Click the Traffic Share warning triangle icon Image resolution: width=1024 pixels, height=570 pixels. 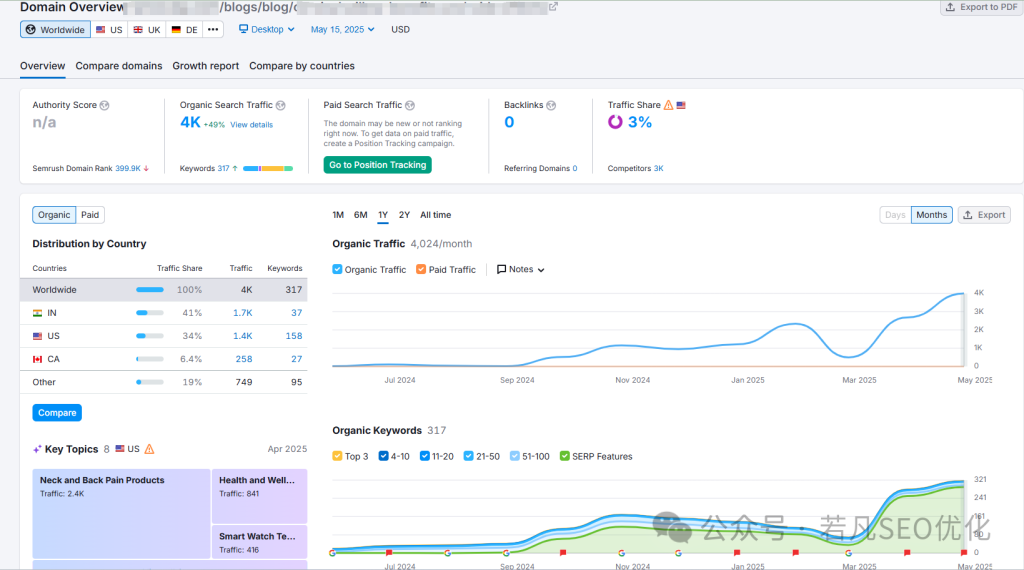669,105
